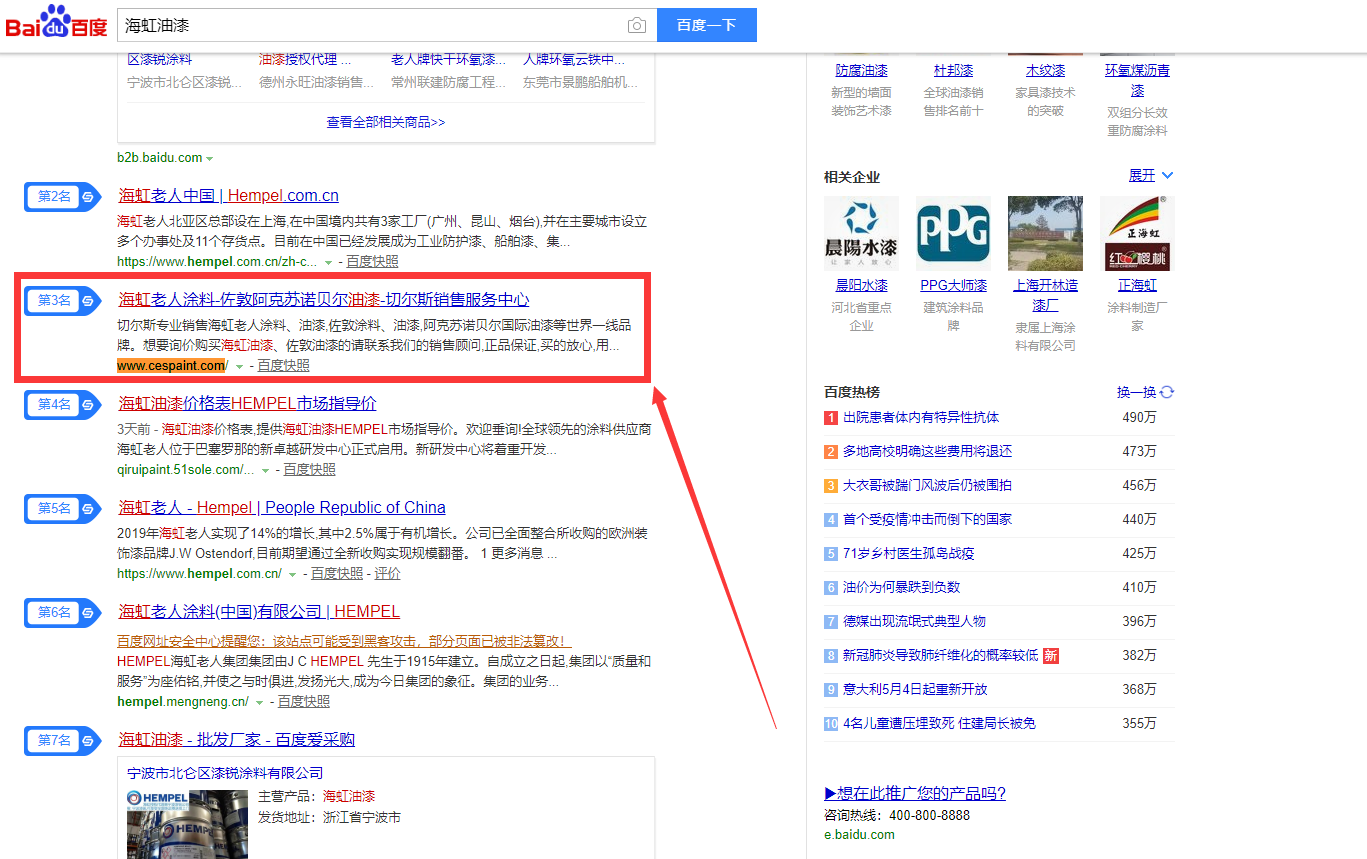
Task: Expand dropdown arrow after https://www.hempel.com.cn/ URL
Action: (292, 574)
